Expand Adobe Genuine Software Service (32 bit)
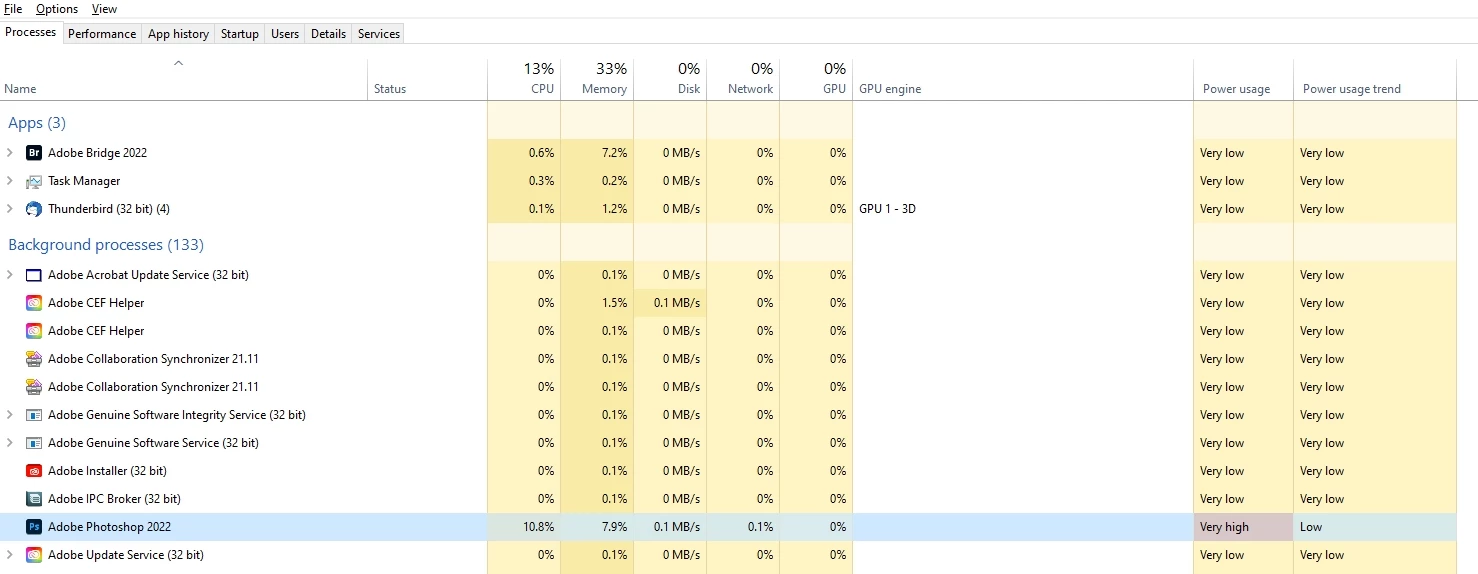Image resolution: width=1478 pixels, height=574 pixels. tap(10, 443)
